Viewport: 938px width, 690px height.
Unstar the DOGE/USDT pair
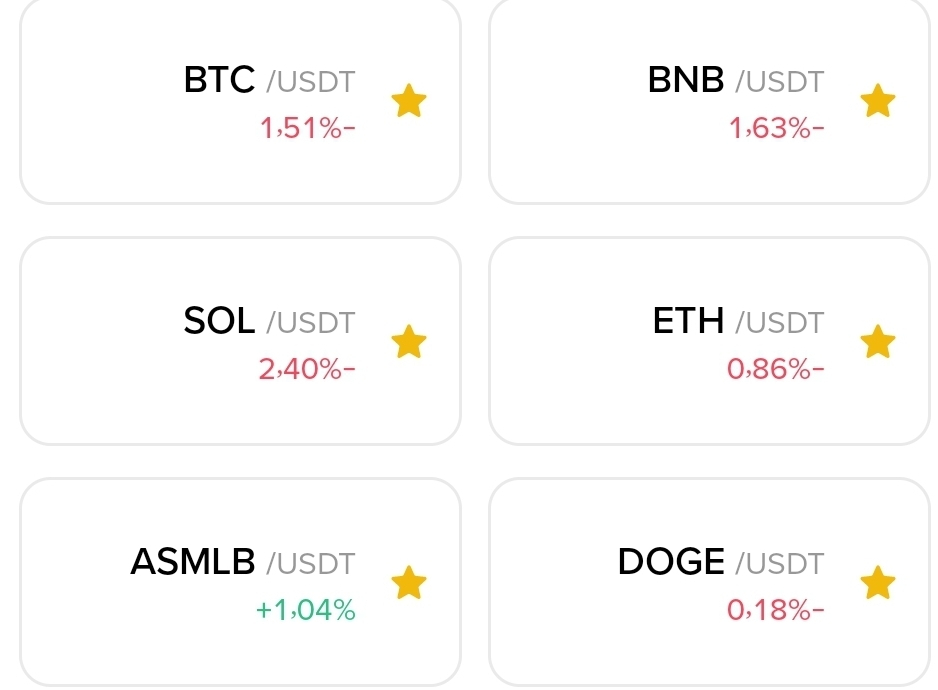click(878, 582)
